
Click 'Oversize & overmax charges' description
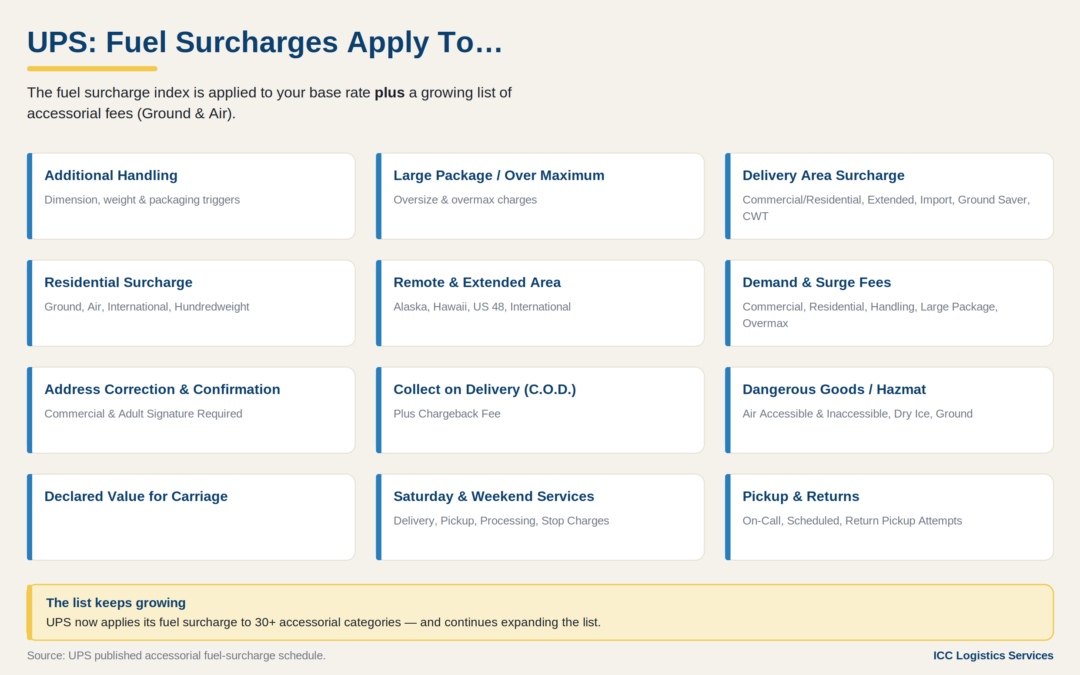tap(465, 200)
